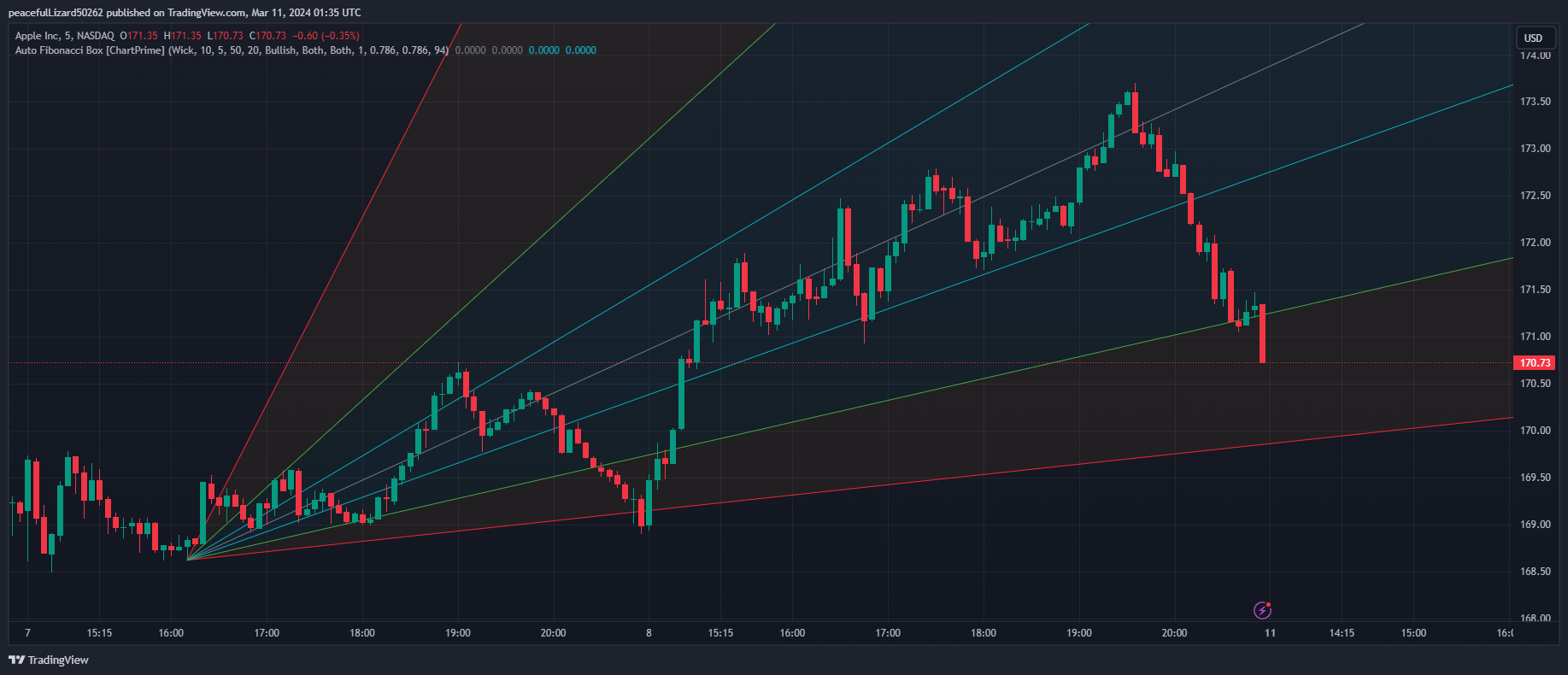Click the low value L170.73
The image size is (1568, 675).
point(226,36)
